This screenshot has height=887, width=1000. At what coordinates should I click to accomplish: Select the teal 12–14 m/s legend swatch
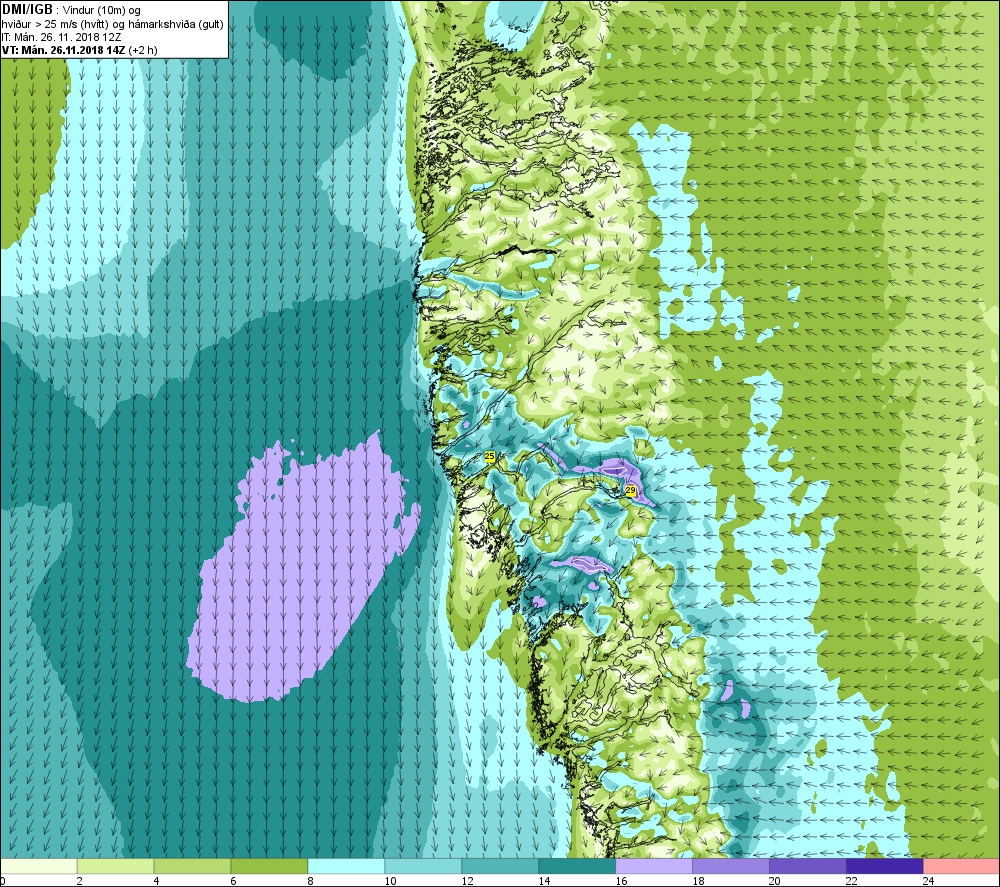500,866
